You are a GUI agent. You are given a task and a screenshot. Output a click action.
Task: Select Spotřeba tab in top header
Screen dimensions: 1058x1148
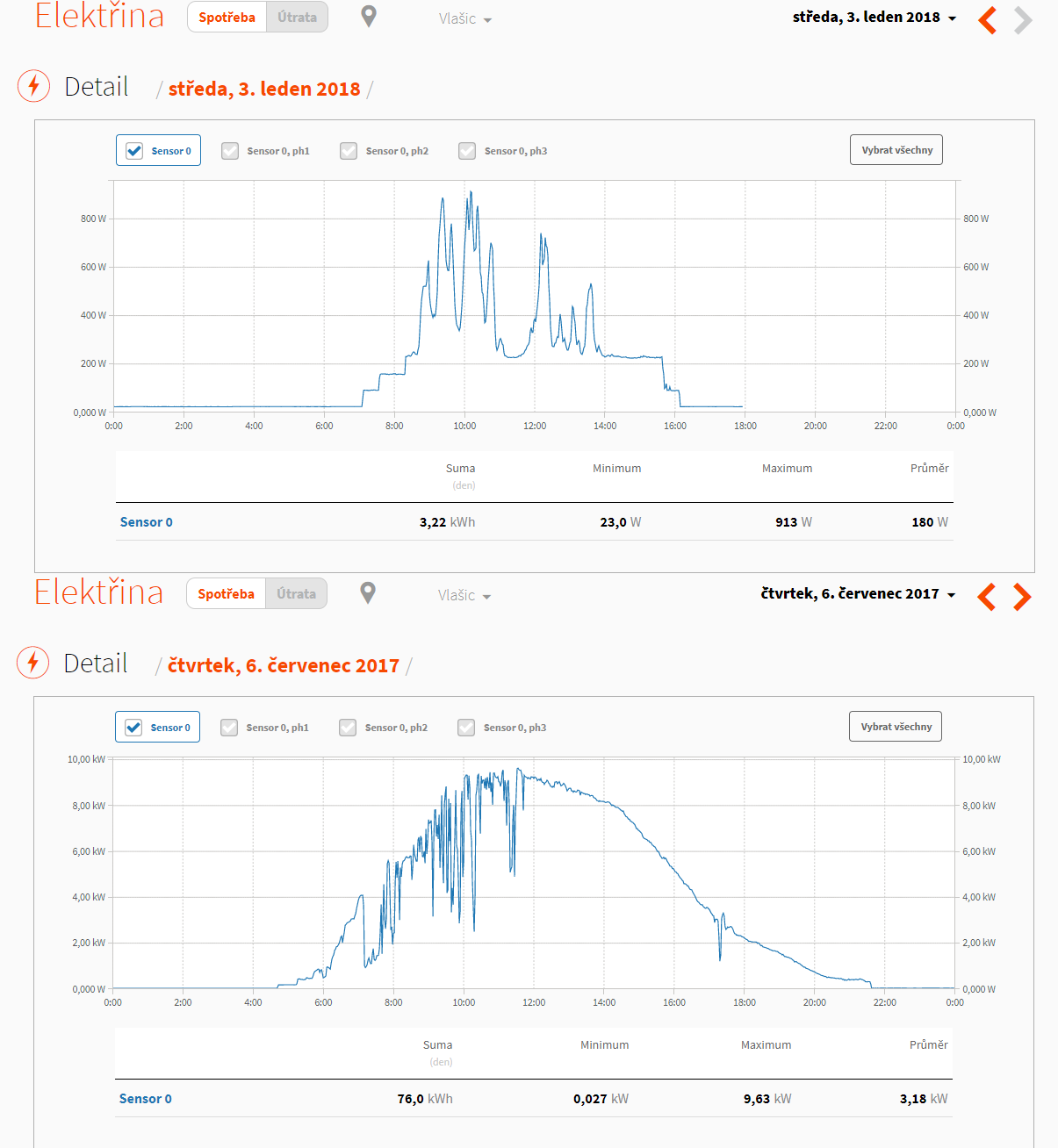point(227,17)
